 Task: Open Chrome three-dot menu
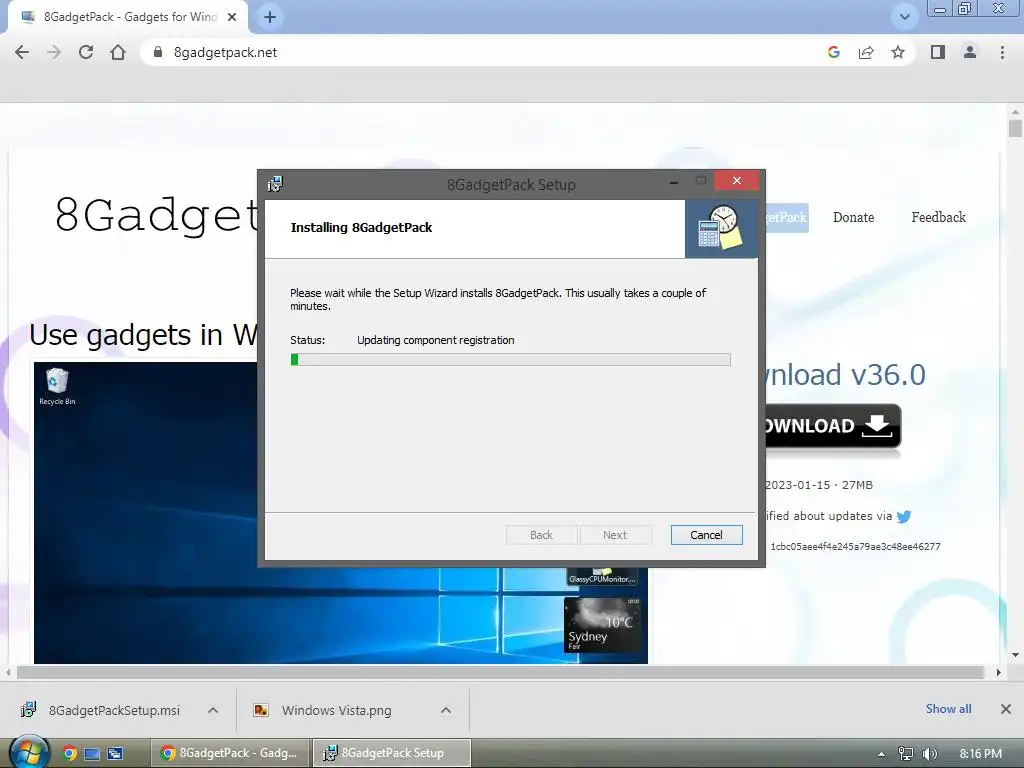pyautogui.click(x=1002, y=52)
